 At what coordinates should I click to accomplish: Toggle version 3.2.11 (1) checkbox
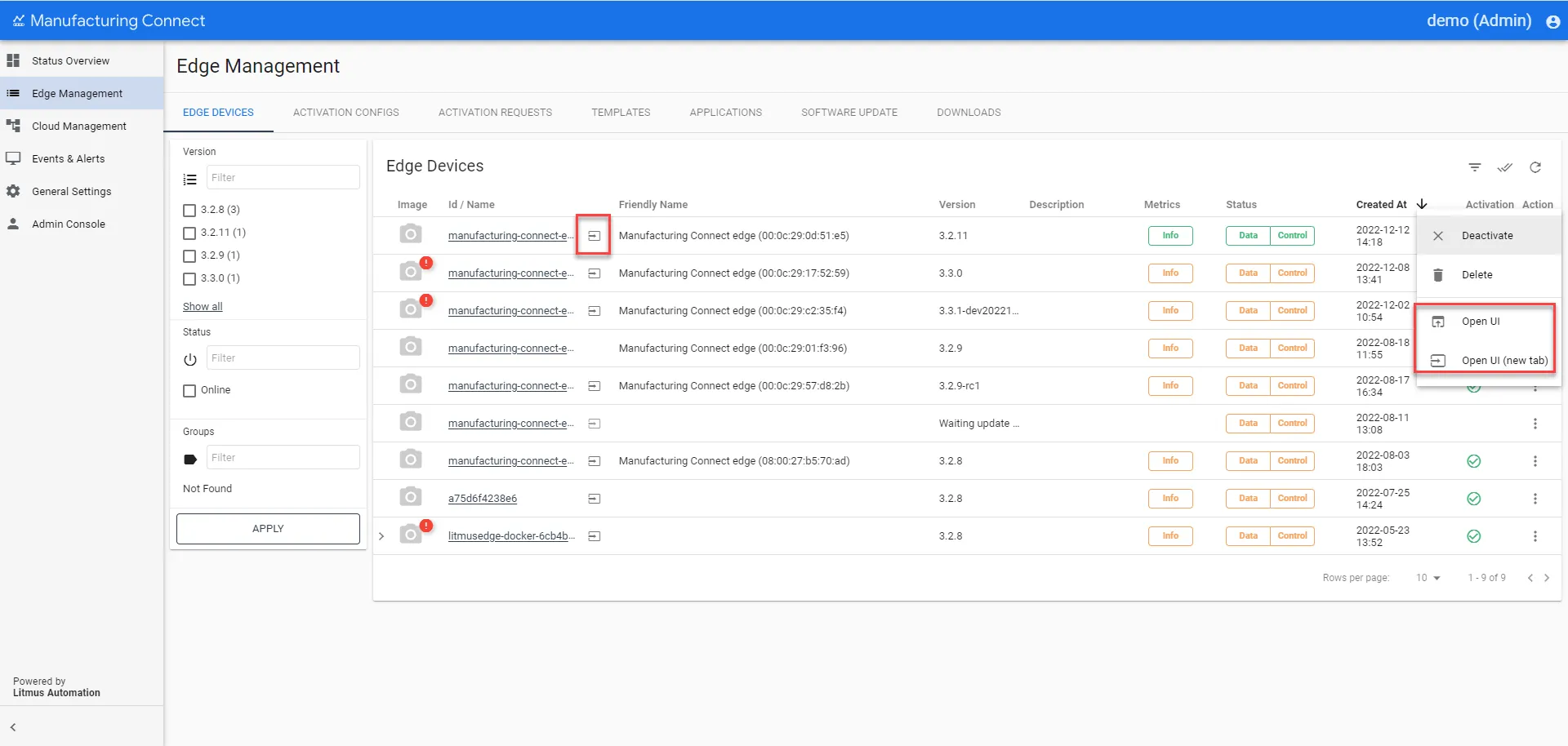click(x=189, y=233)
